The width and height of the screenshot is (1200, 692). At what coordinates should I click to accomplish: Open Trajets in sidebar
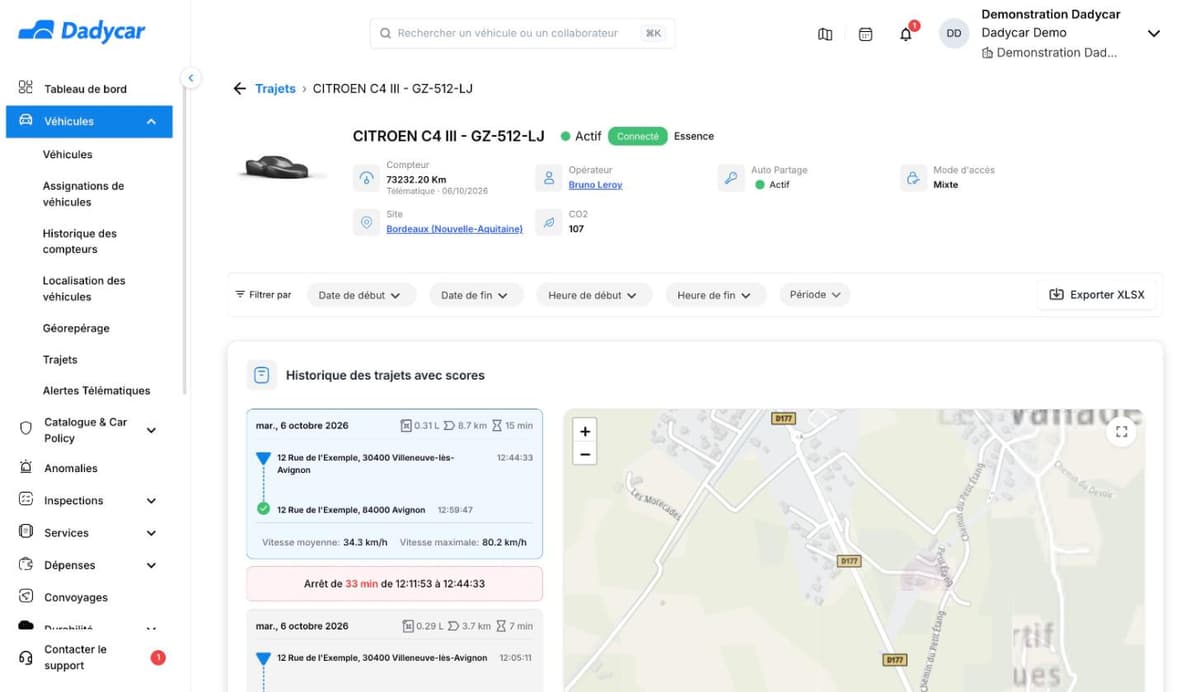coord(60,360)
